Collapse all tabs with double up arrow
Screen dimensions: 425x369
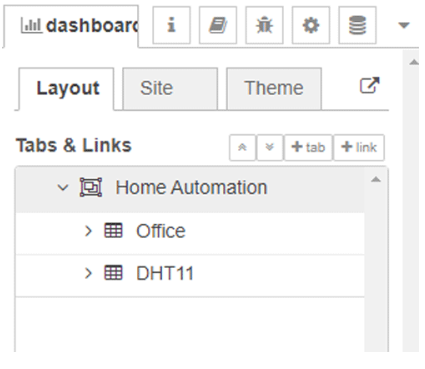click(242, 147)
